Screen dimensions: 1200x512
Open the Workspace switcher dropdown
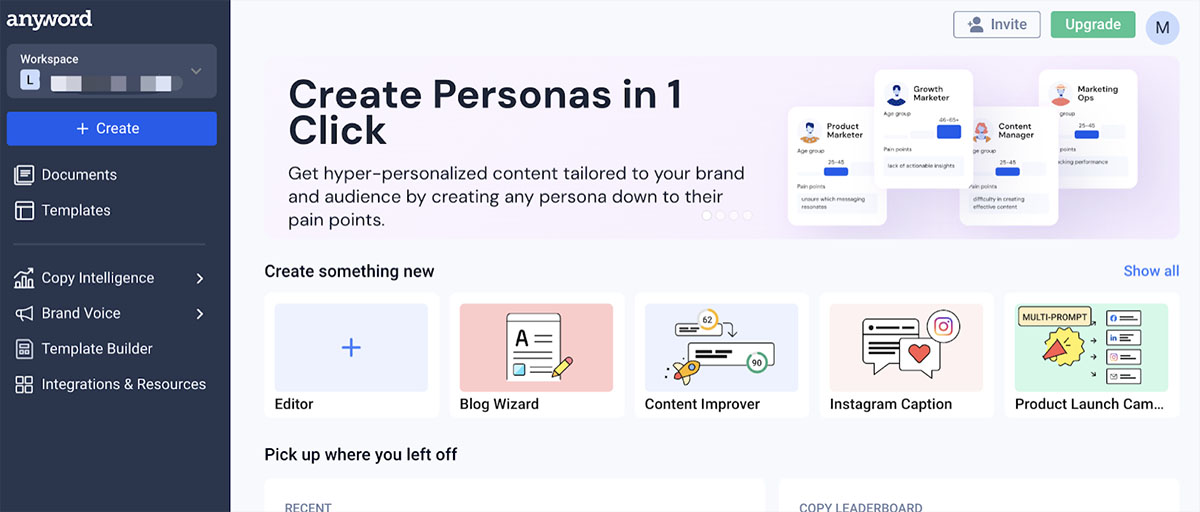click(196, 71)
